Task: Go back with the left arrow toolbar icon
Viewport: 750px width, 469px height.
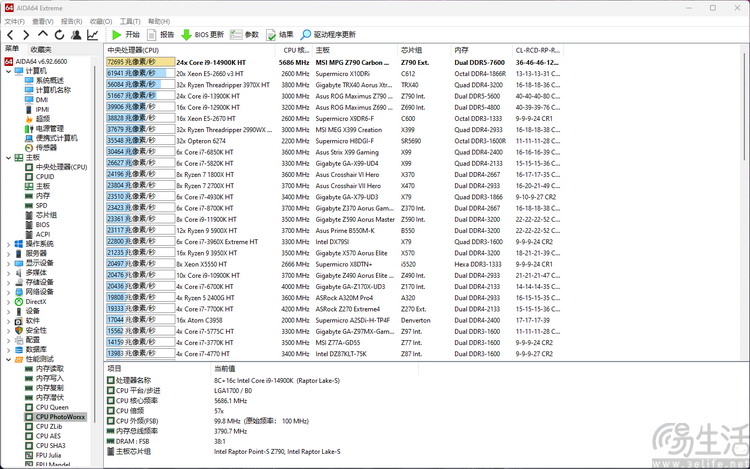Action: [10, 34]
